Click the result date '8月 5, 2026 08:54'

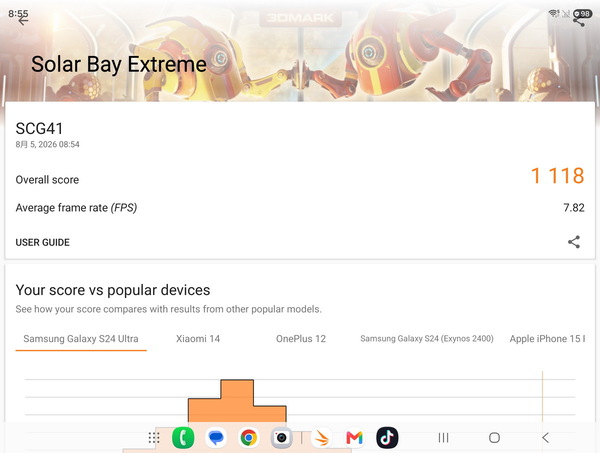coord(47,144)
